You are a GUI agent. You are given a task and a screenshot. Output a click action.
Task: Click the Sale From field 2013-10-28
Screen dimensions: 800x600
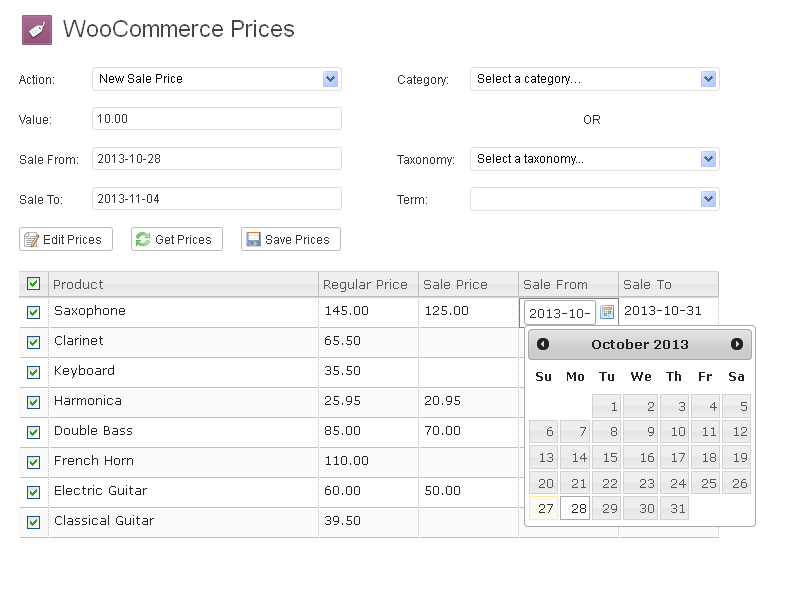(x=217, y=159)
